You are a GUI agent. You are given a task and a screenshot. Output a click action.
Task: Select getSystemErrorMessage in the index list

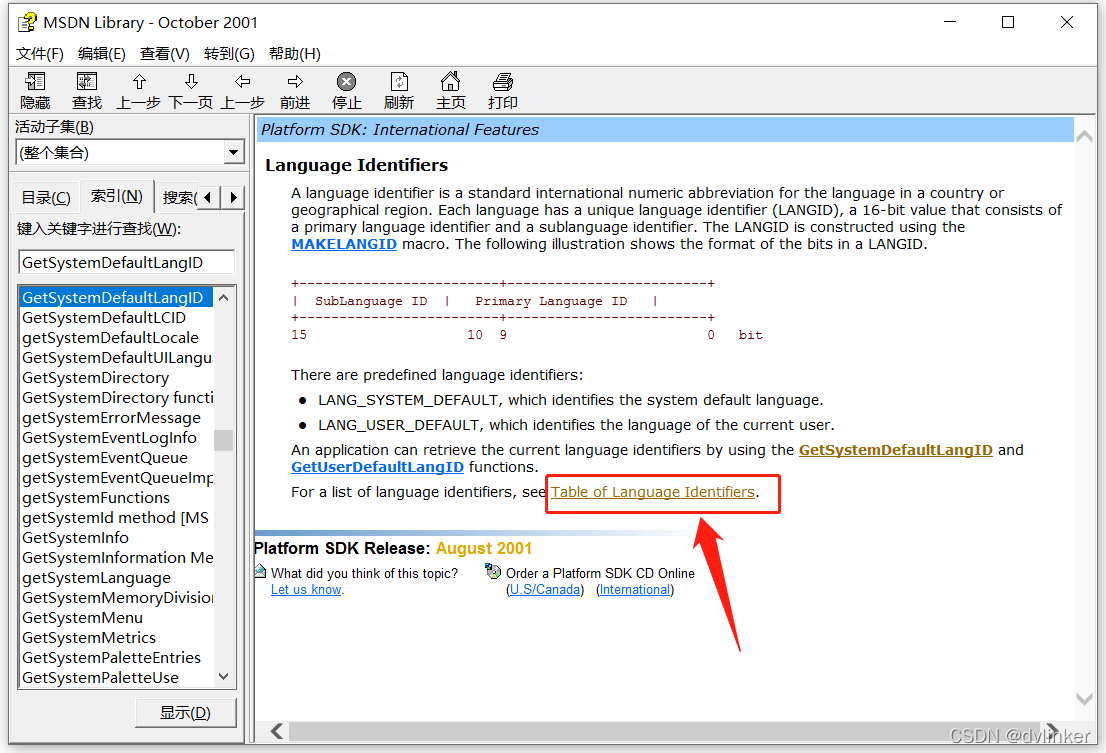(116, 418)
